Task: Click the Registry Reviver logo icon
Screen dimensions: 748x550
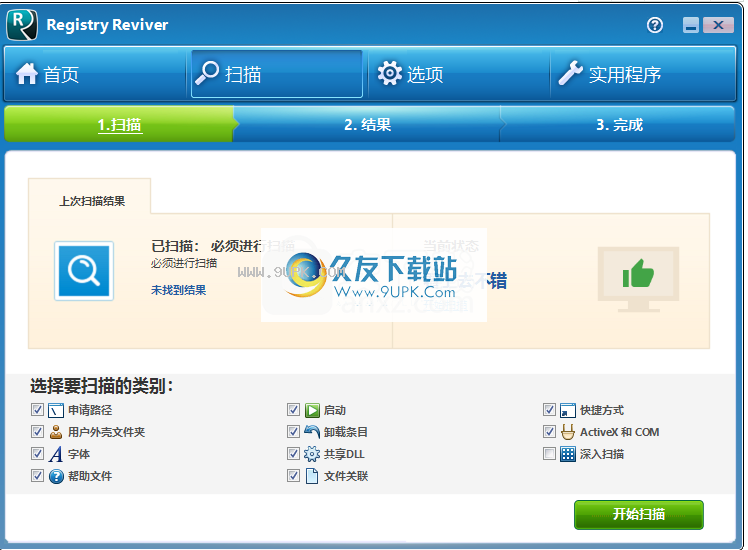Action: [x=22, y=25]
